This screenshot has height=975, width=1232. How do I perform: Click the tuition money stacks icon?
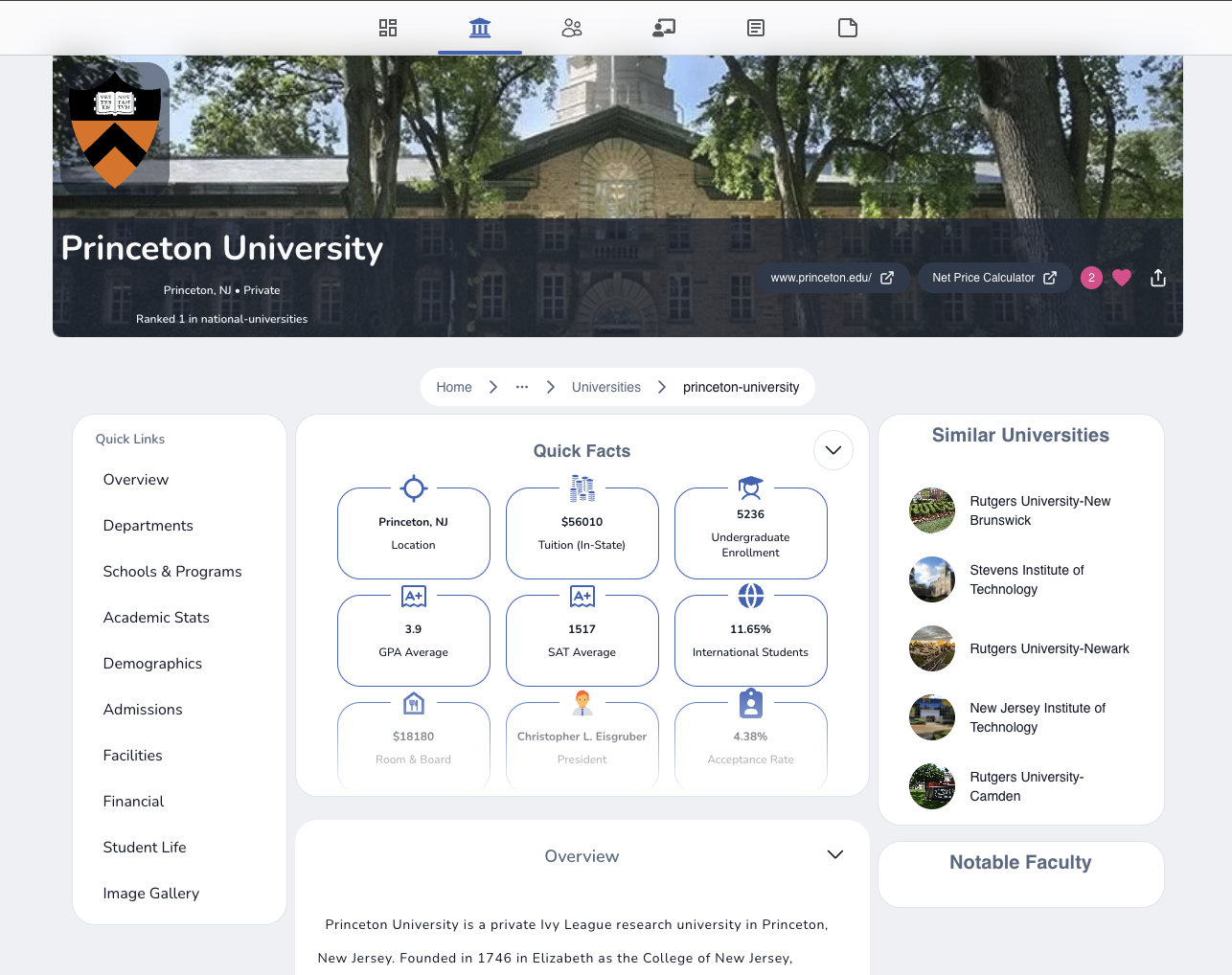coord(582,488)
